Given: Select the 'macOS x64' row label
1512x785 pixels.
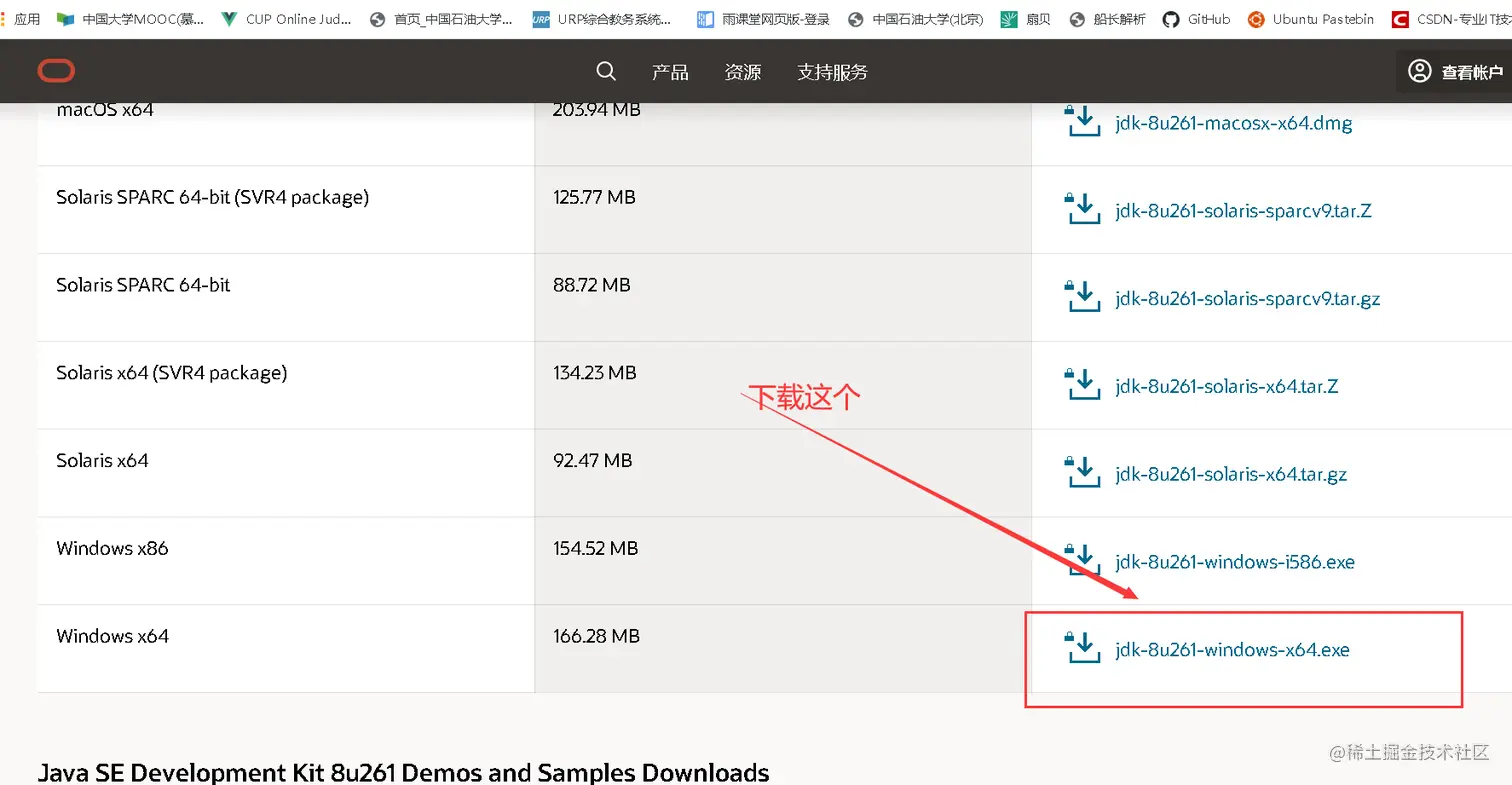Looking at the screenshot, I should 105,110.
